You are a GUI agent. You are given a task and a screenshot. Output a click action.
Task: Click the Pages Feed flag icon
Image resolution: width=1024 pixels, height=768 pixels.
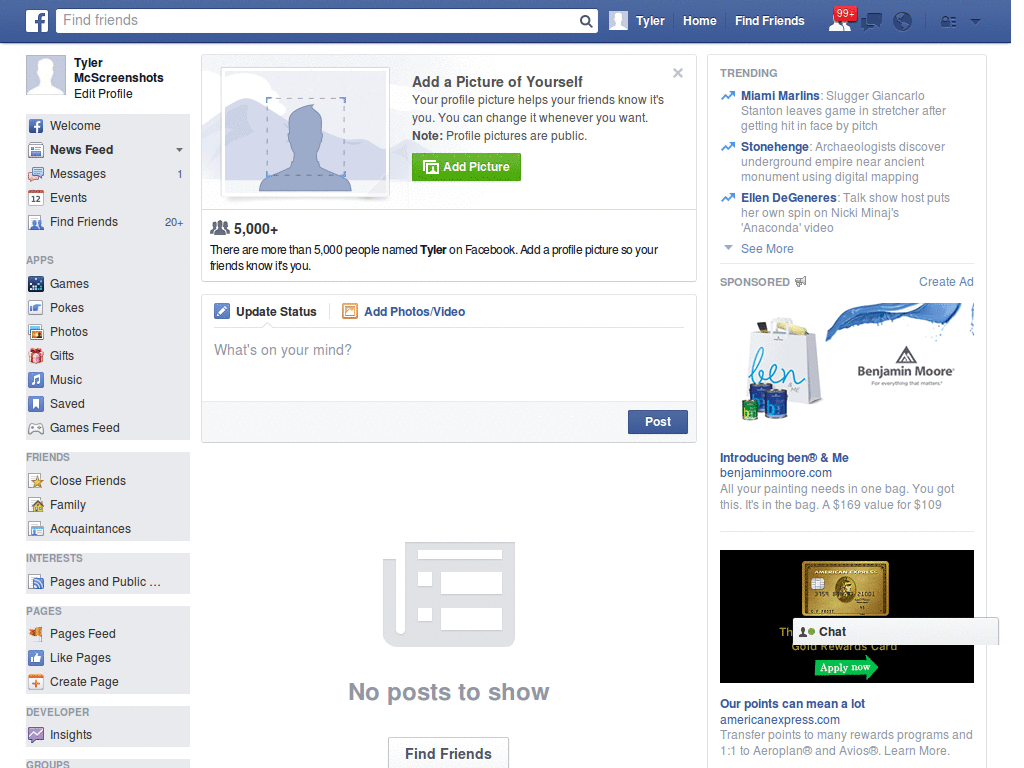[36, 633]
